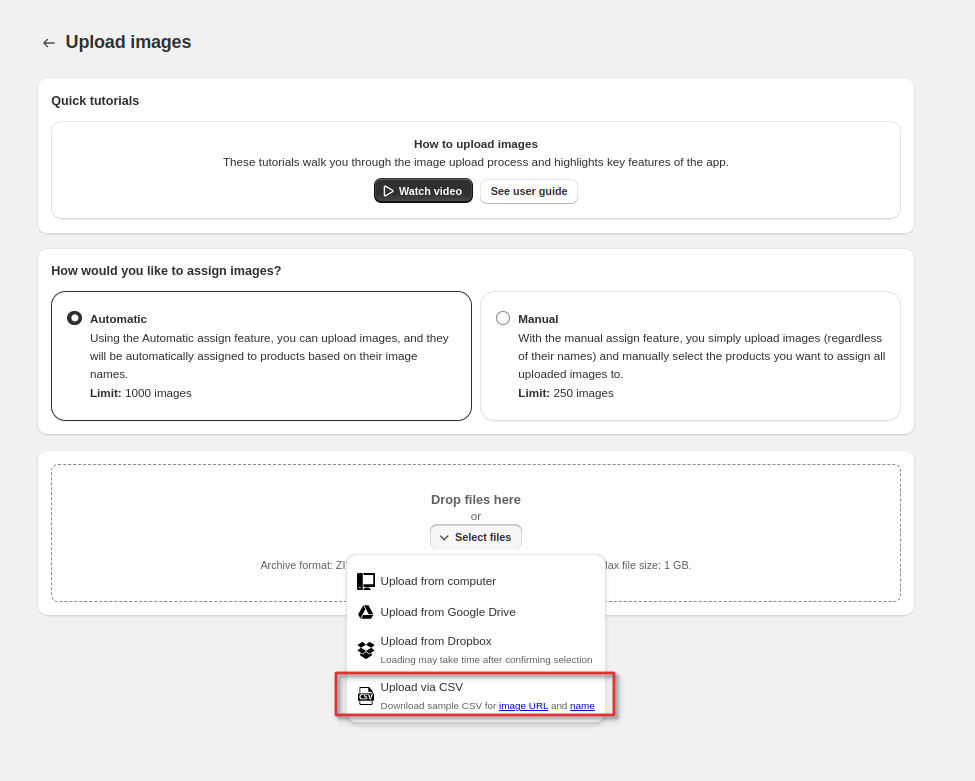The image size is (975, 781).
Task: Open the Select files dropdown
Action: click(x=476, y=537)
